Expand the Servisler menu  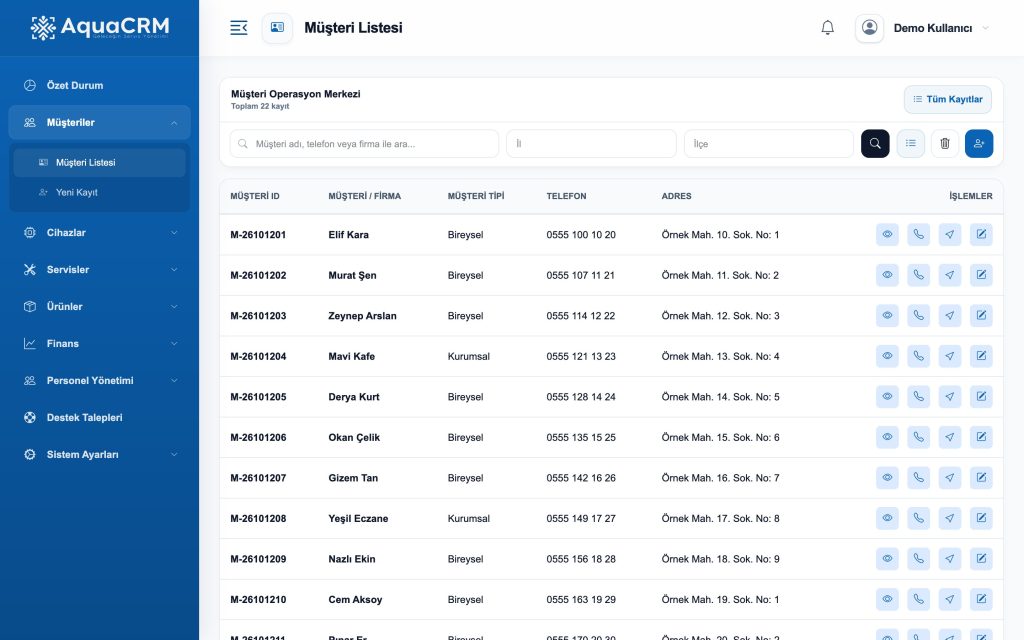click(99, 269)
